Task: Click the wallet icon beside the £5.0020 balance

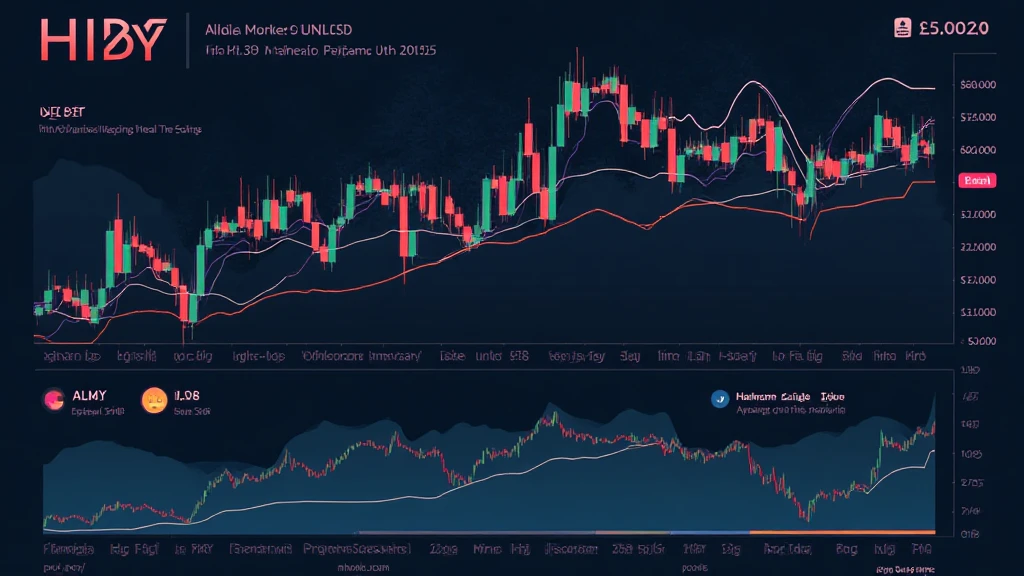Action: (x=902, y=28)
